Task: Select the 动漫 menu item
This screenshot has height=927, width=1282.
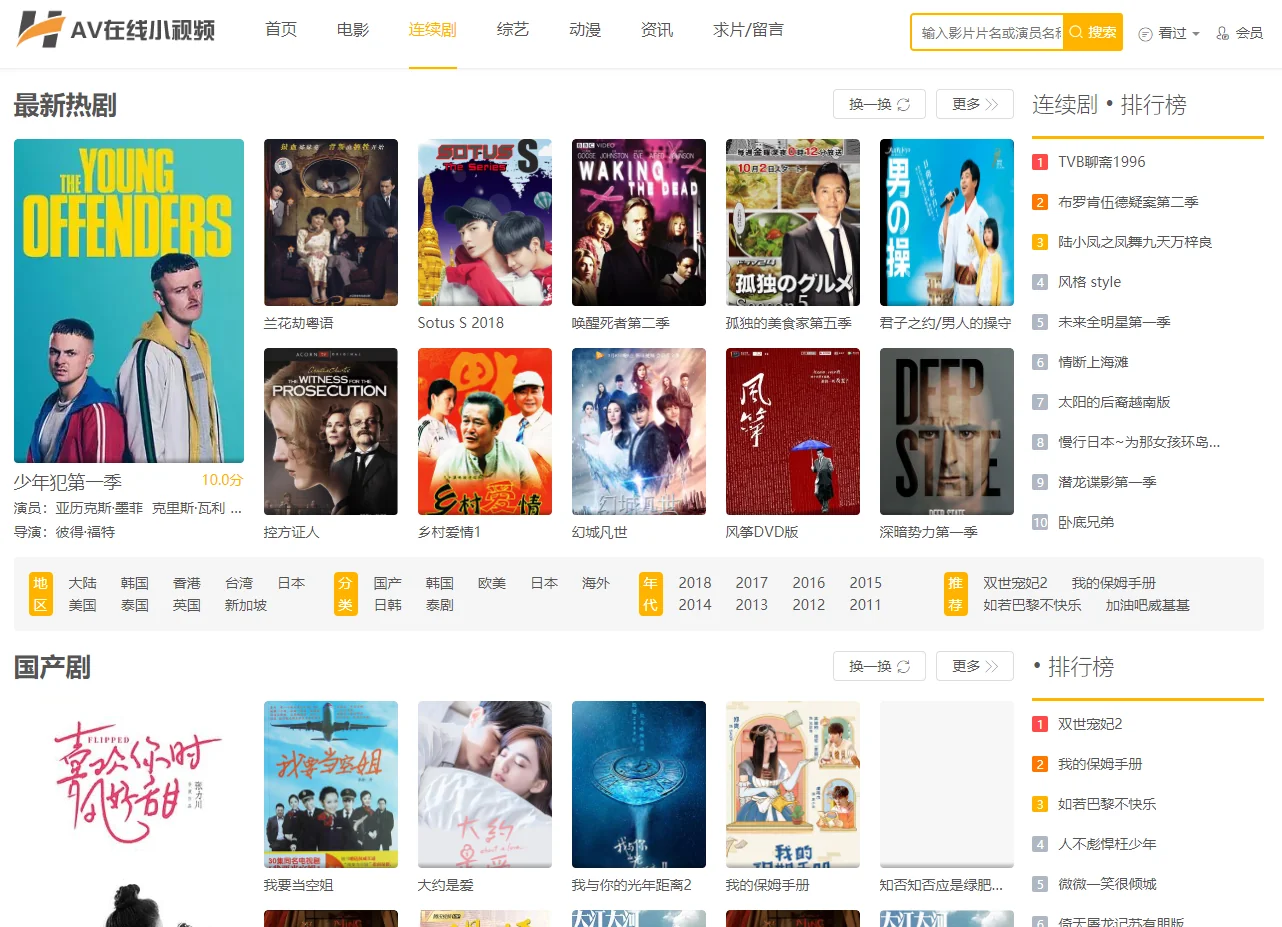Action: [x=585, y=30]
